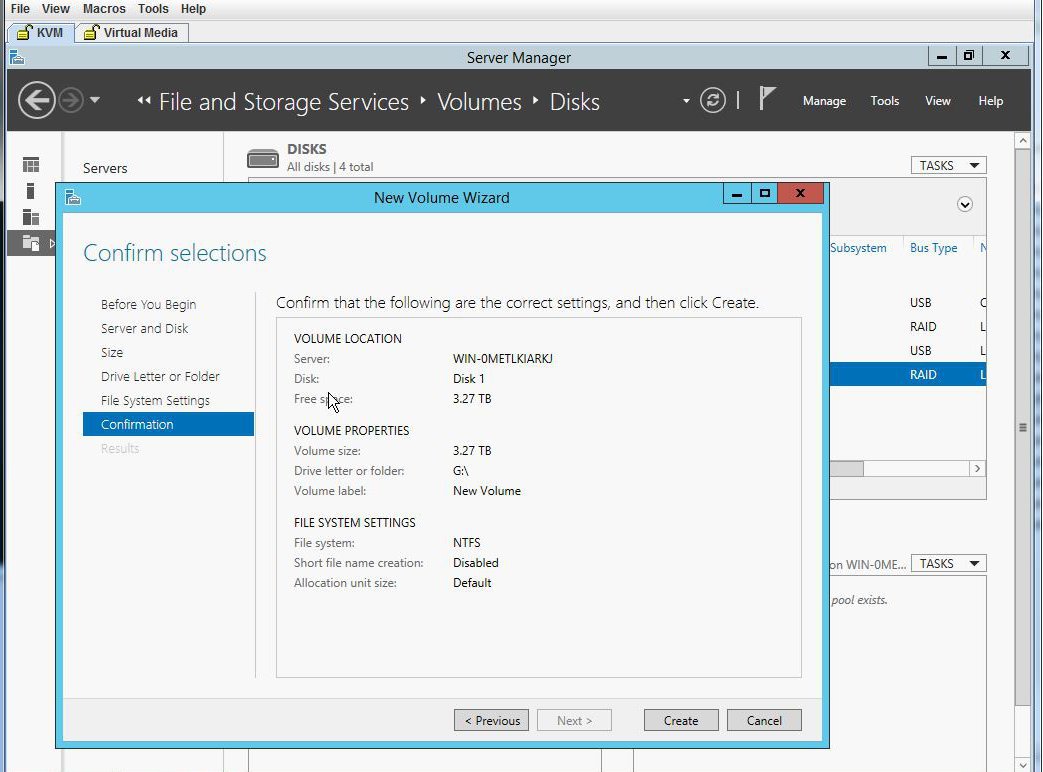The image size is (1043, 772).
Task: Click the Previous button in the wizard
Action: [x=492, y=720]
